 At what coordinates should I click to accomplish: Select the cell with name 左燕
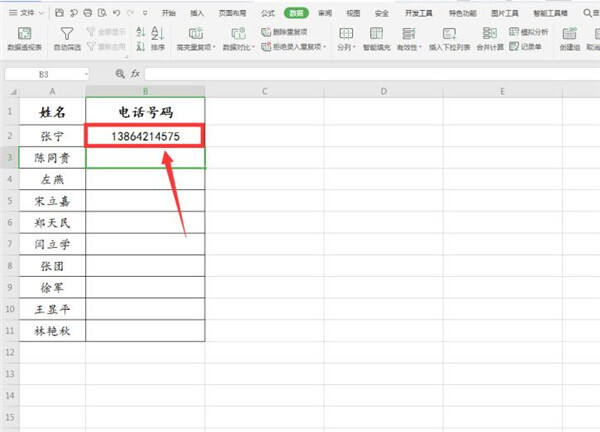(52, 179)
